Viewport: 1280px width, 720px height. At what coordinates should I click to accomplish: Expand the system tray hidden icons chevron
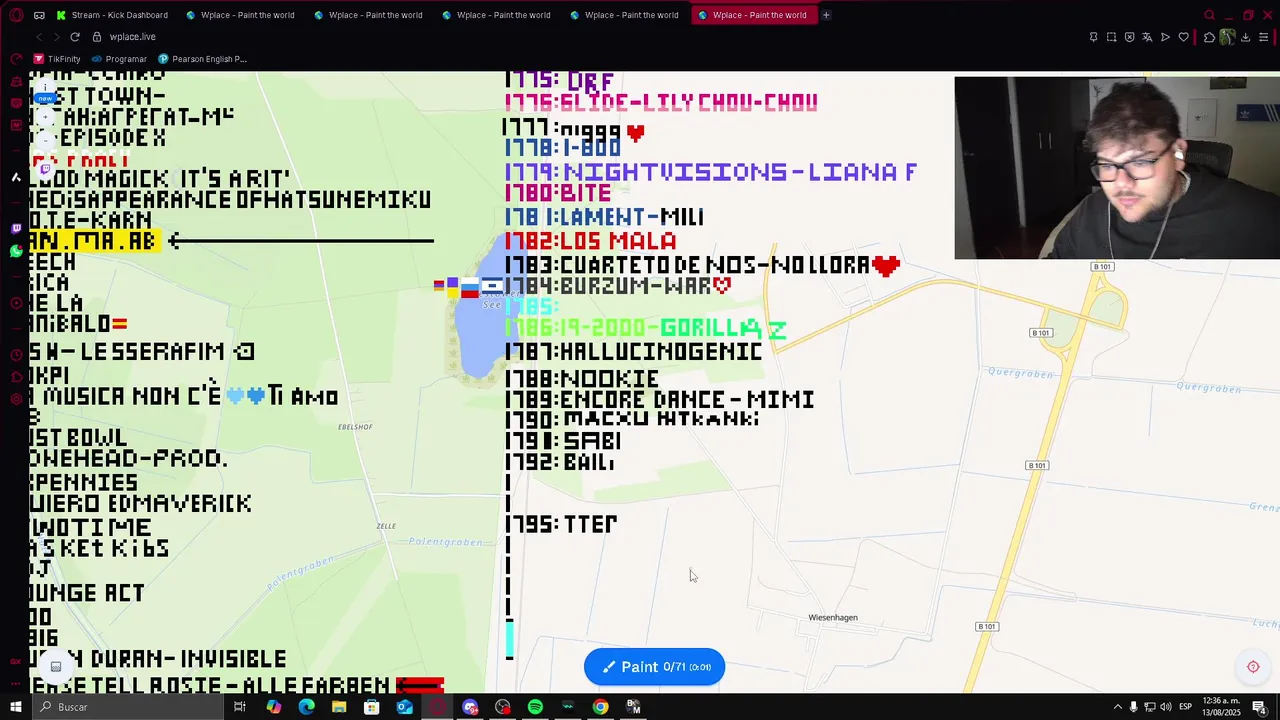point(1118,707)
